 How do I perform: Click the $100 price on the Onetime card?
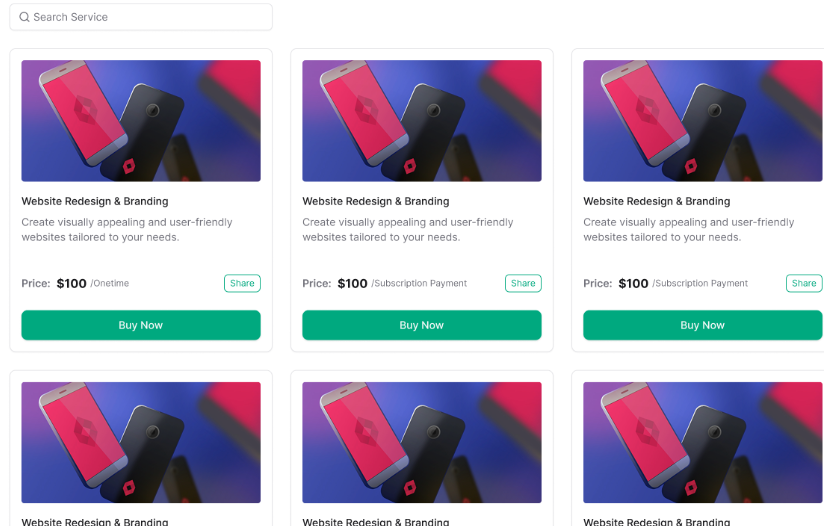pyautogui.click(x=72, y=284)
